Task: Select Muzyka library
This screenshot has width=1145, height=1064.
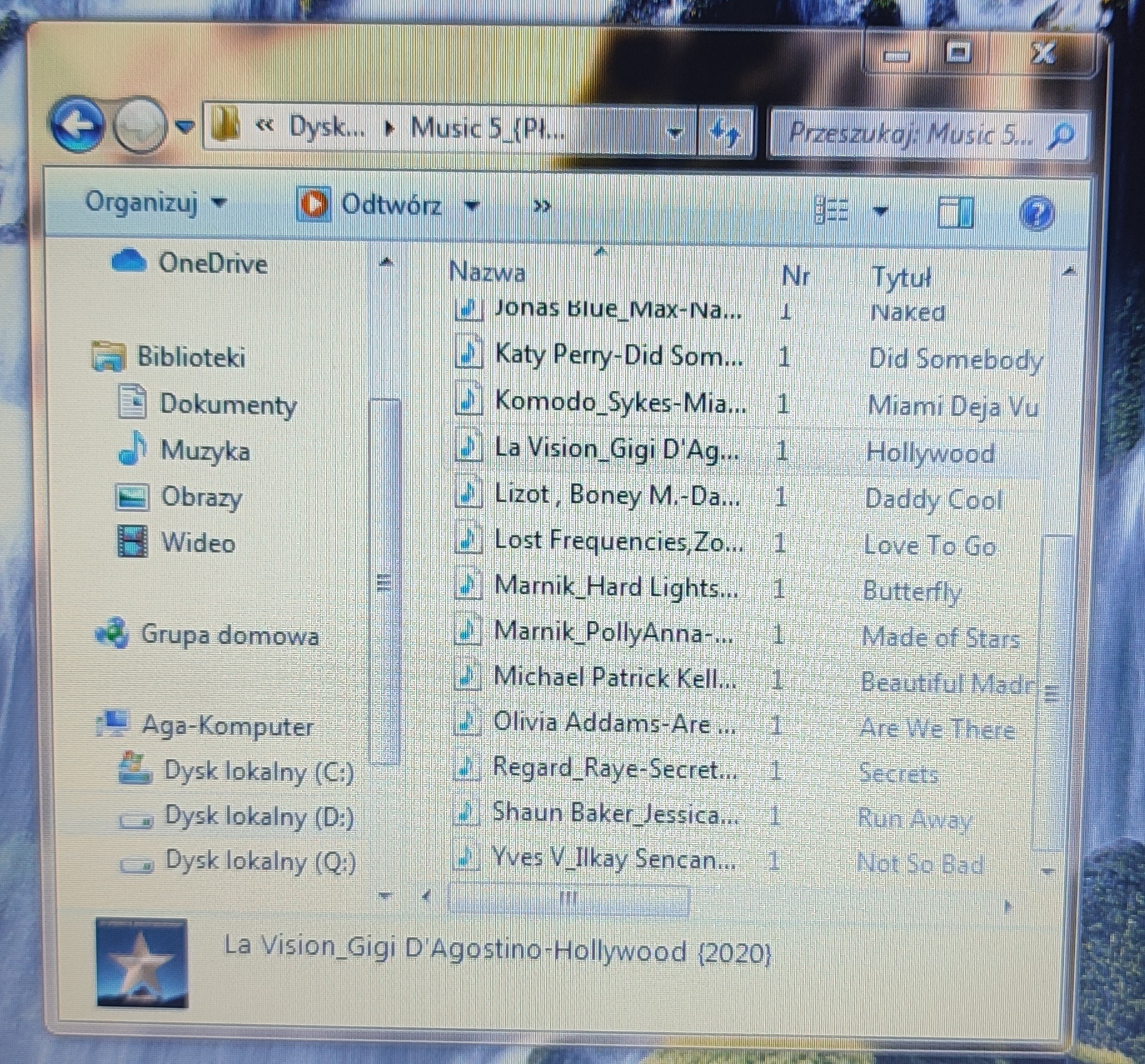Action: click(184, 450)
